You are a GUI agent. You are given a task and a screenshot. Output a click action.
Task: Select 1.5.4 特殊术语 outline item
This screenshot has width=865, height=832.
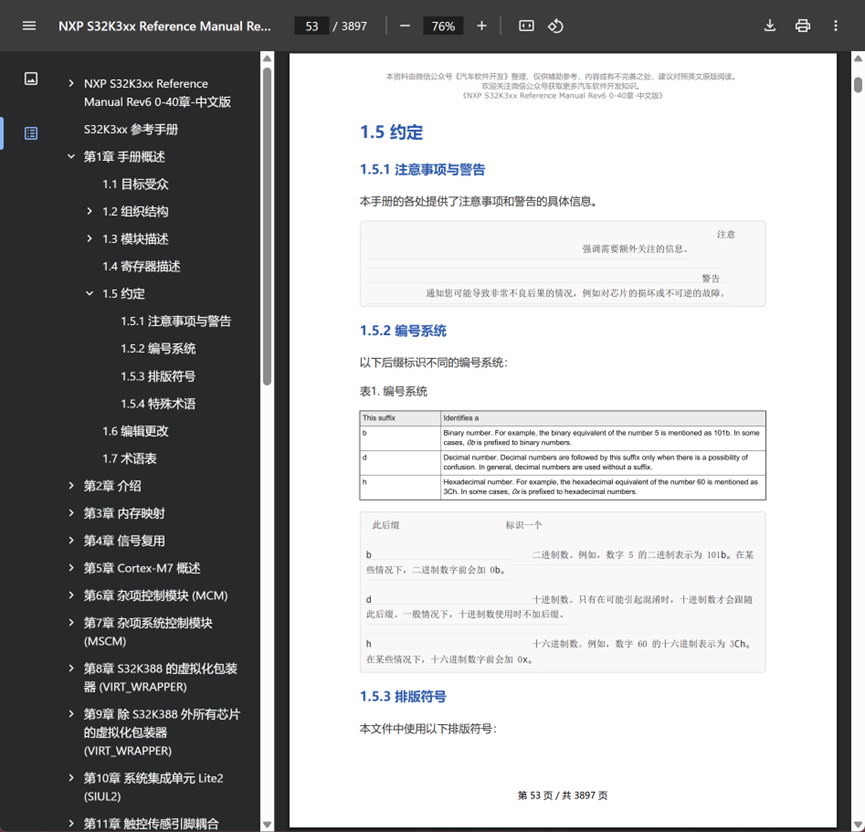click(x=158, y=404)
